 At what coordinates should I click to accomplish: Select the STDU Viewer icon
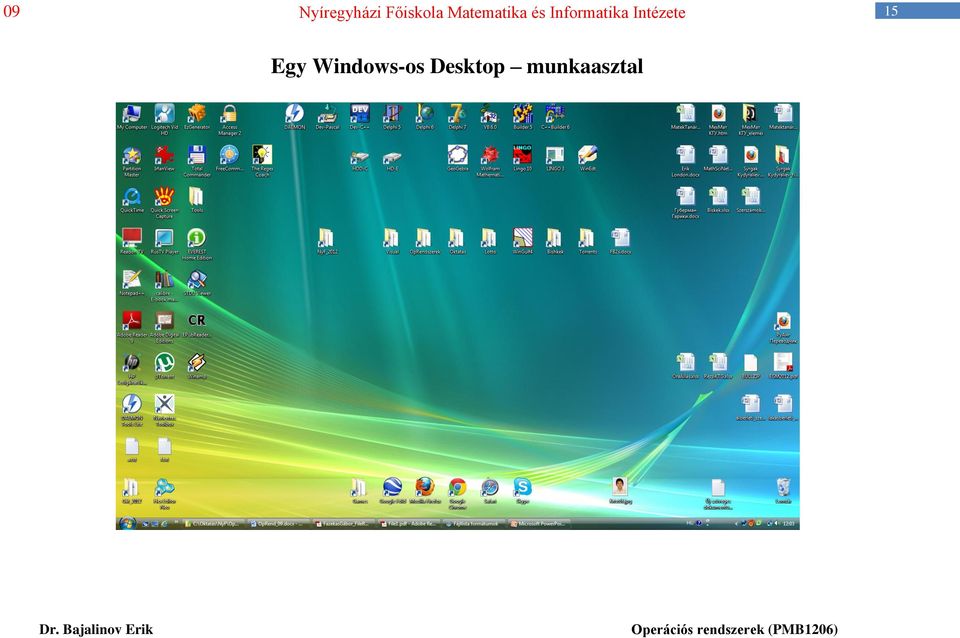(197, 283)
